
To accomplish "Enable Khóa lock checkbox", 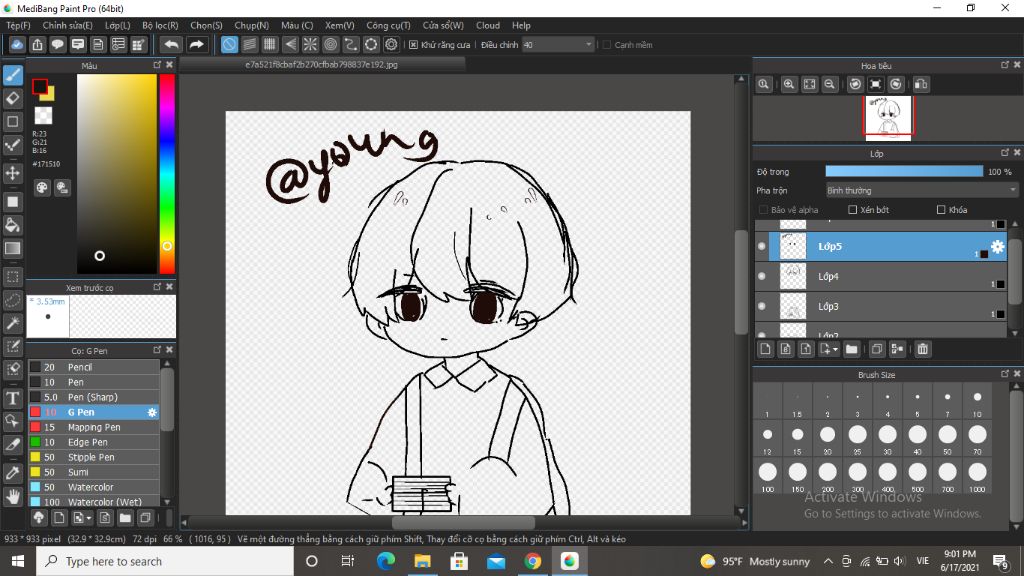I will 941,210.
